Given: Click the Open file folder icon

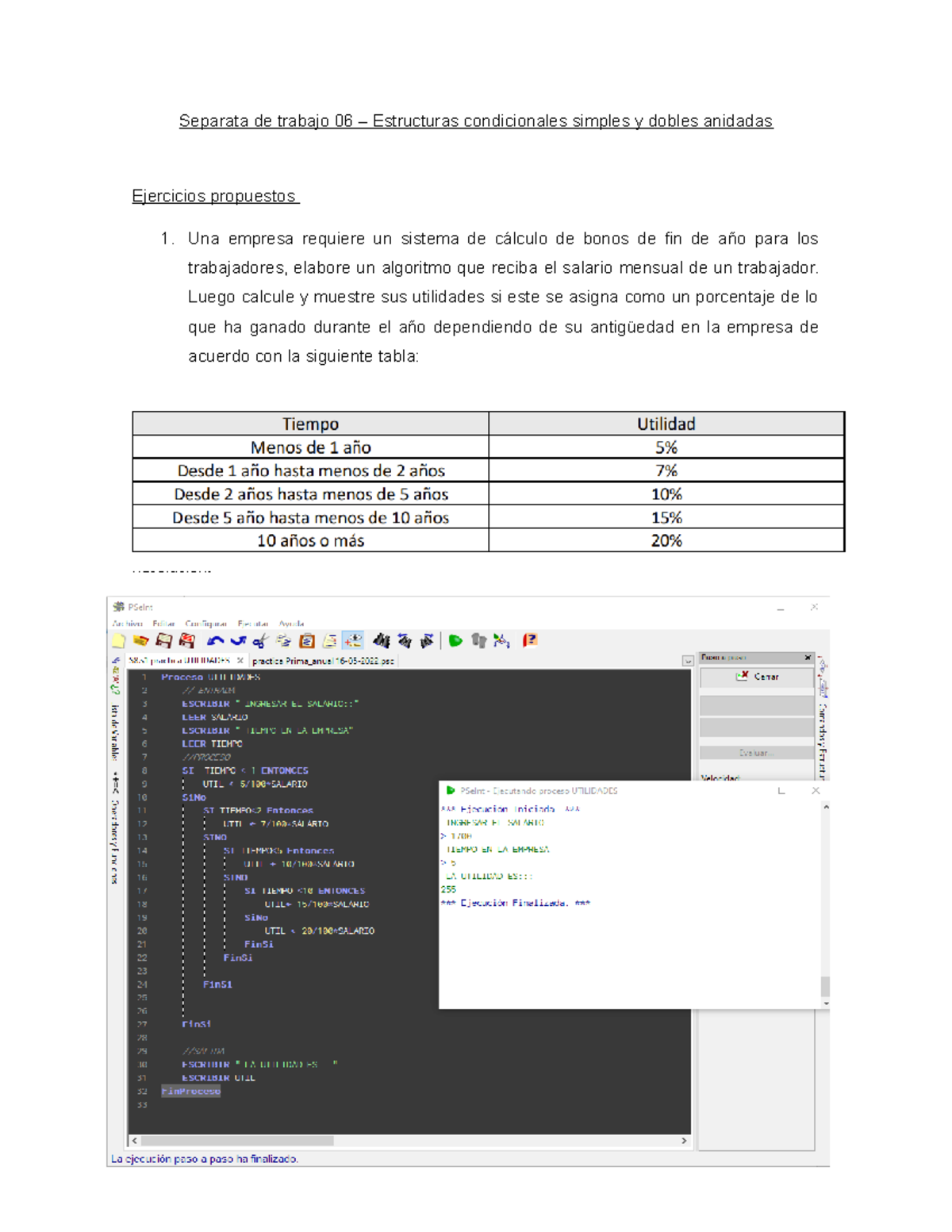Looking at the screenshot, I should coord(141,641).
